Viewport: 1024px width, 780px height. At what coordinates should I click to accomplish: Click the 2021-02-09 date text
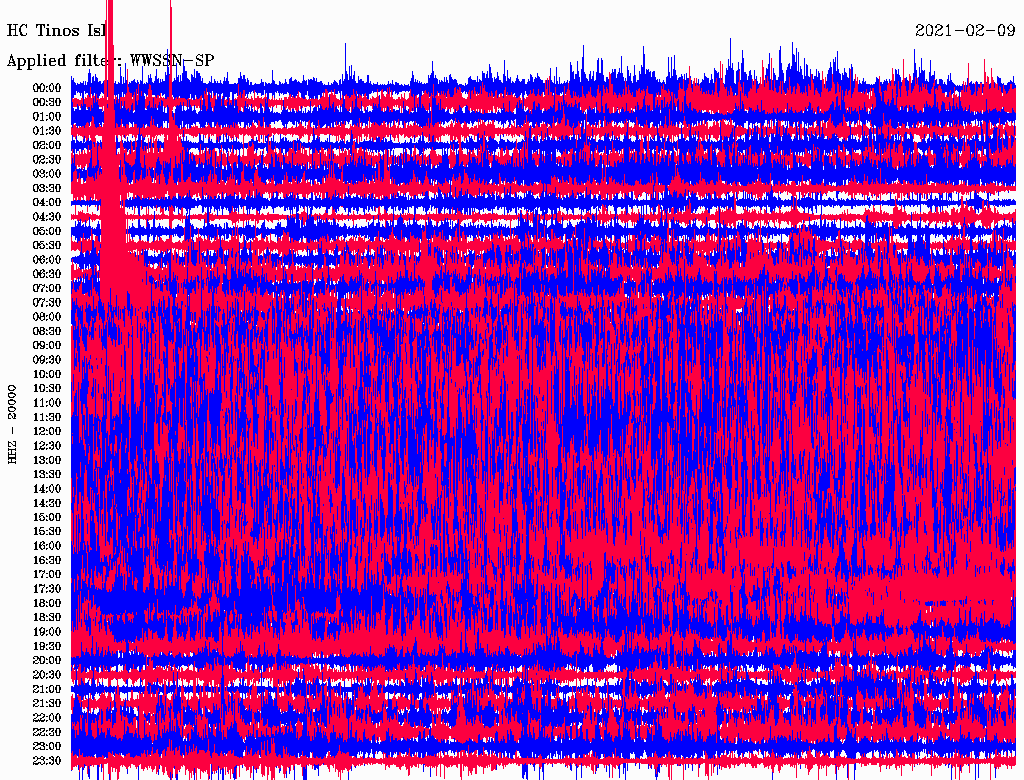(x=964, y=30)
